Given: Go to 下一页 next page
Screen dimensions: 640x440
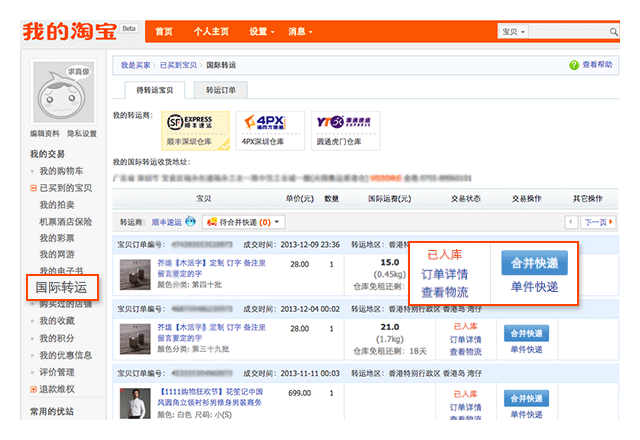Looking at the screenshot, I should pyautogui.click(x=598, y=222).
